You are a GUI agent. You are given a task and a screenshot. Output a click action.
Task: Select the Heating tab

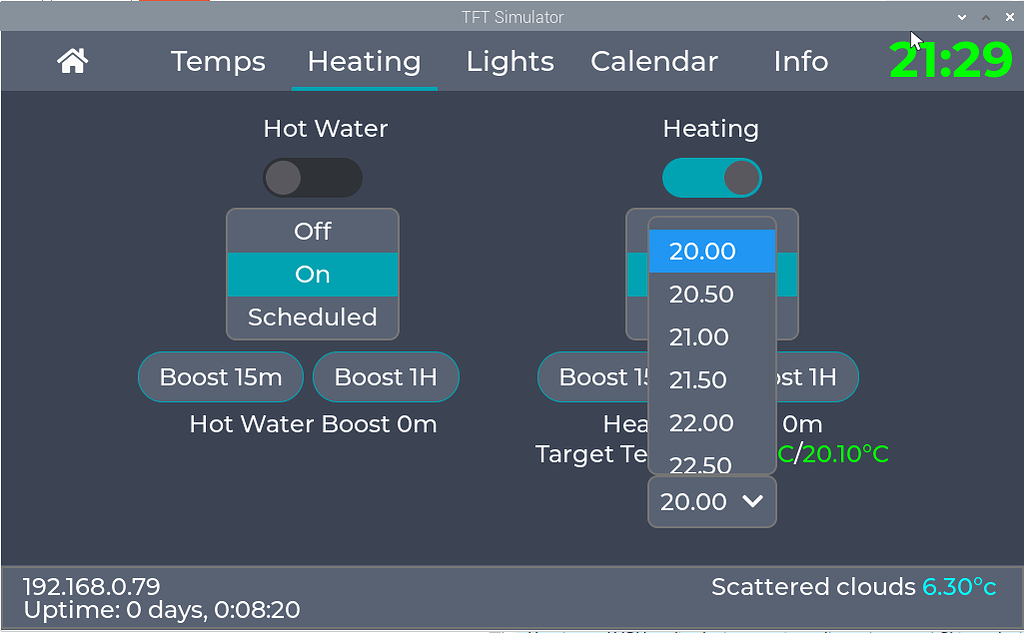(364, 61)
